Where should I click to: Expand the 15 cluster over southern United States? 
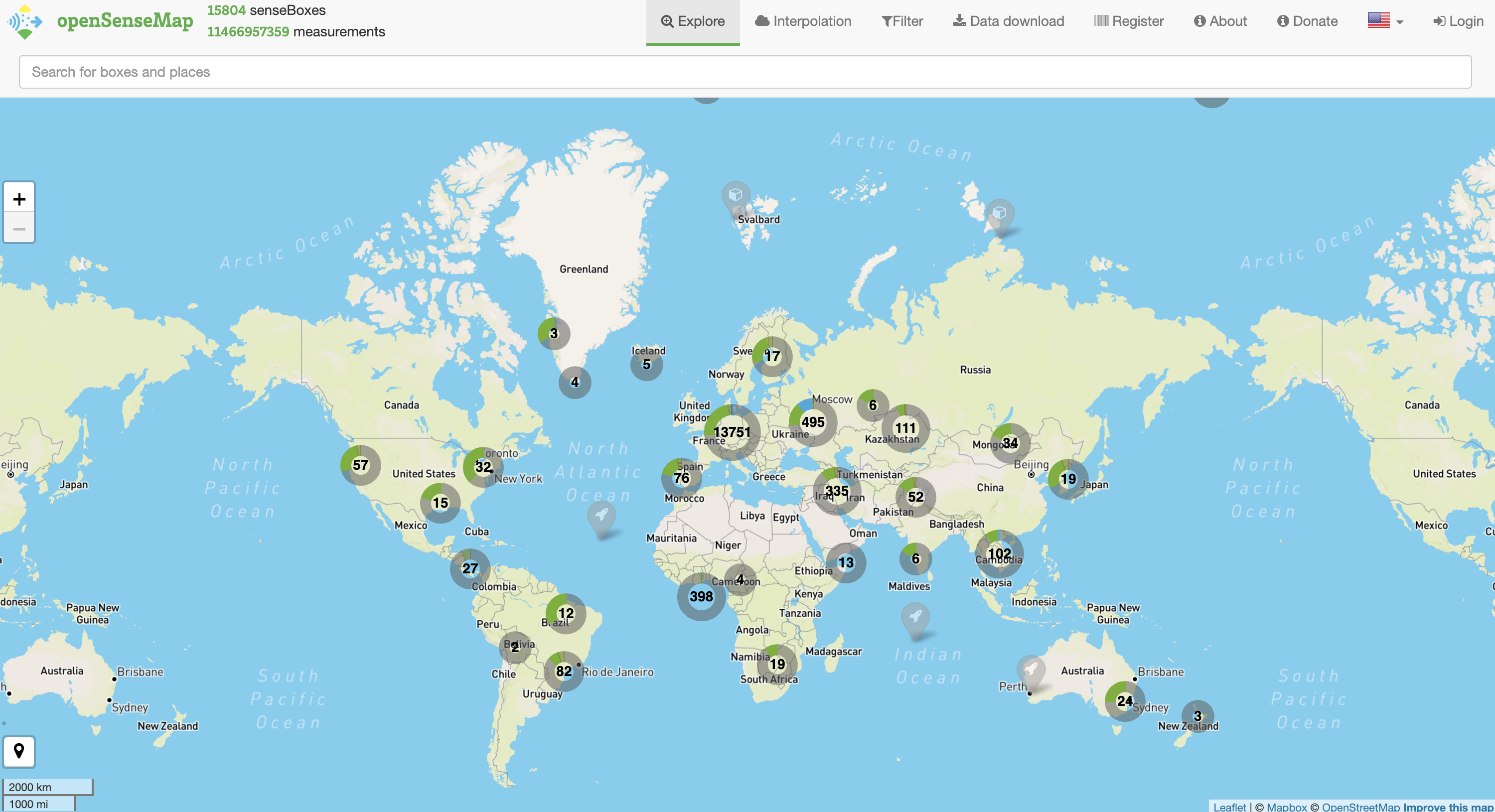click(440, 503)
